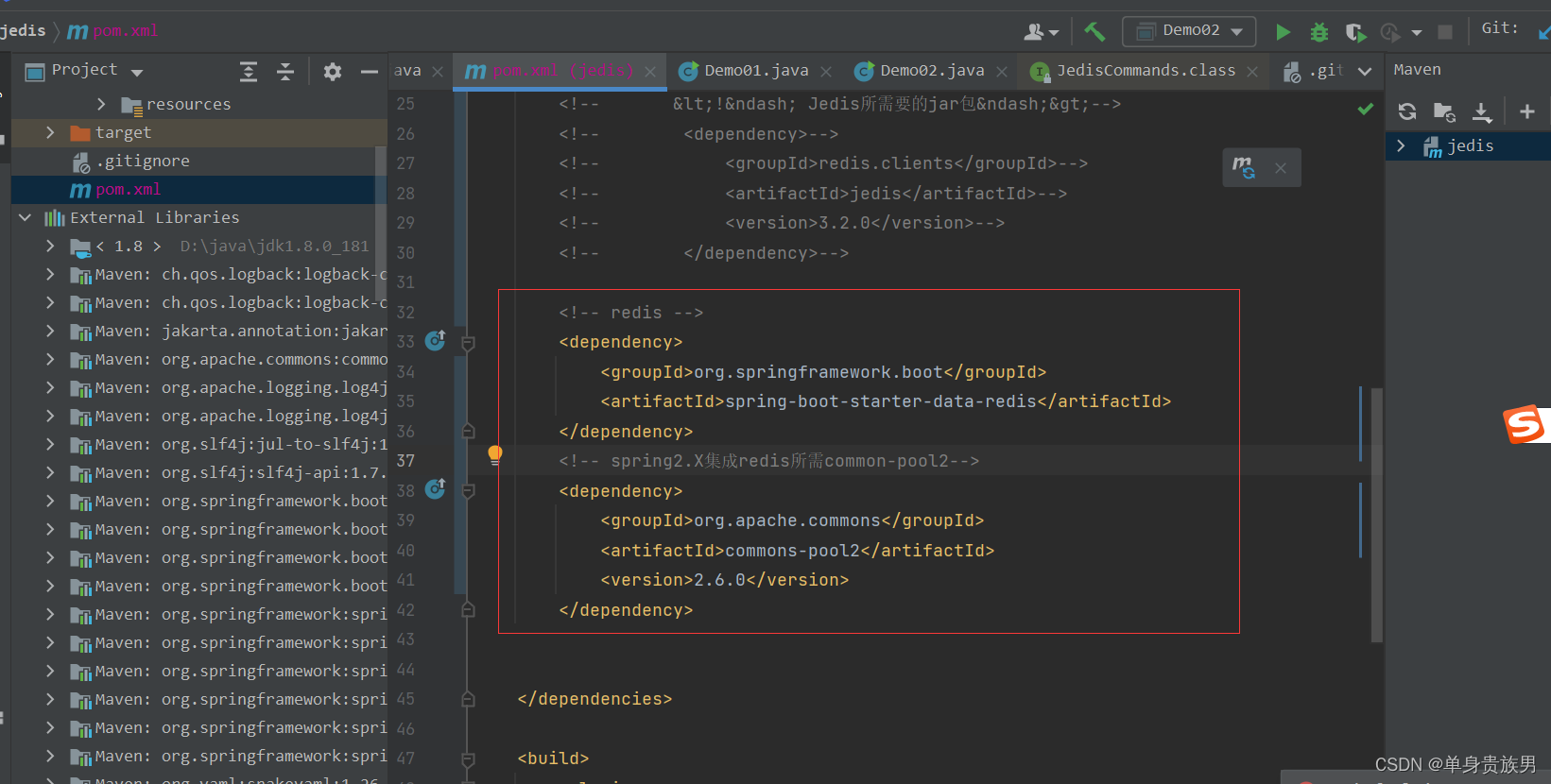This screenshot has width=1551, height=784.
Task: Click the Stop square button
Action: coord(1444,32)
